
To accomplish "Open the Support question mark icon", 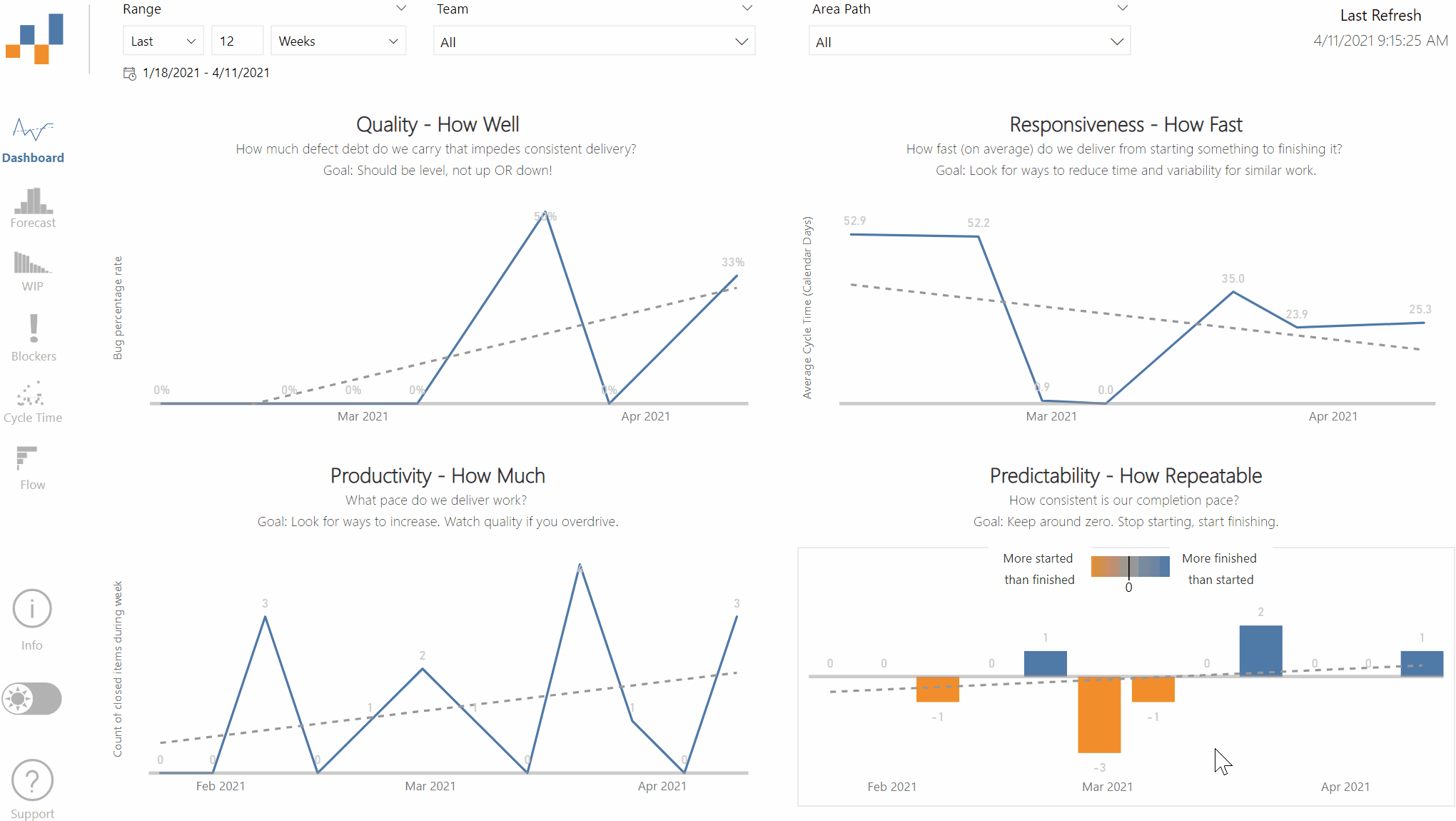I will [32, 780].
